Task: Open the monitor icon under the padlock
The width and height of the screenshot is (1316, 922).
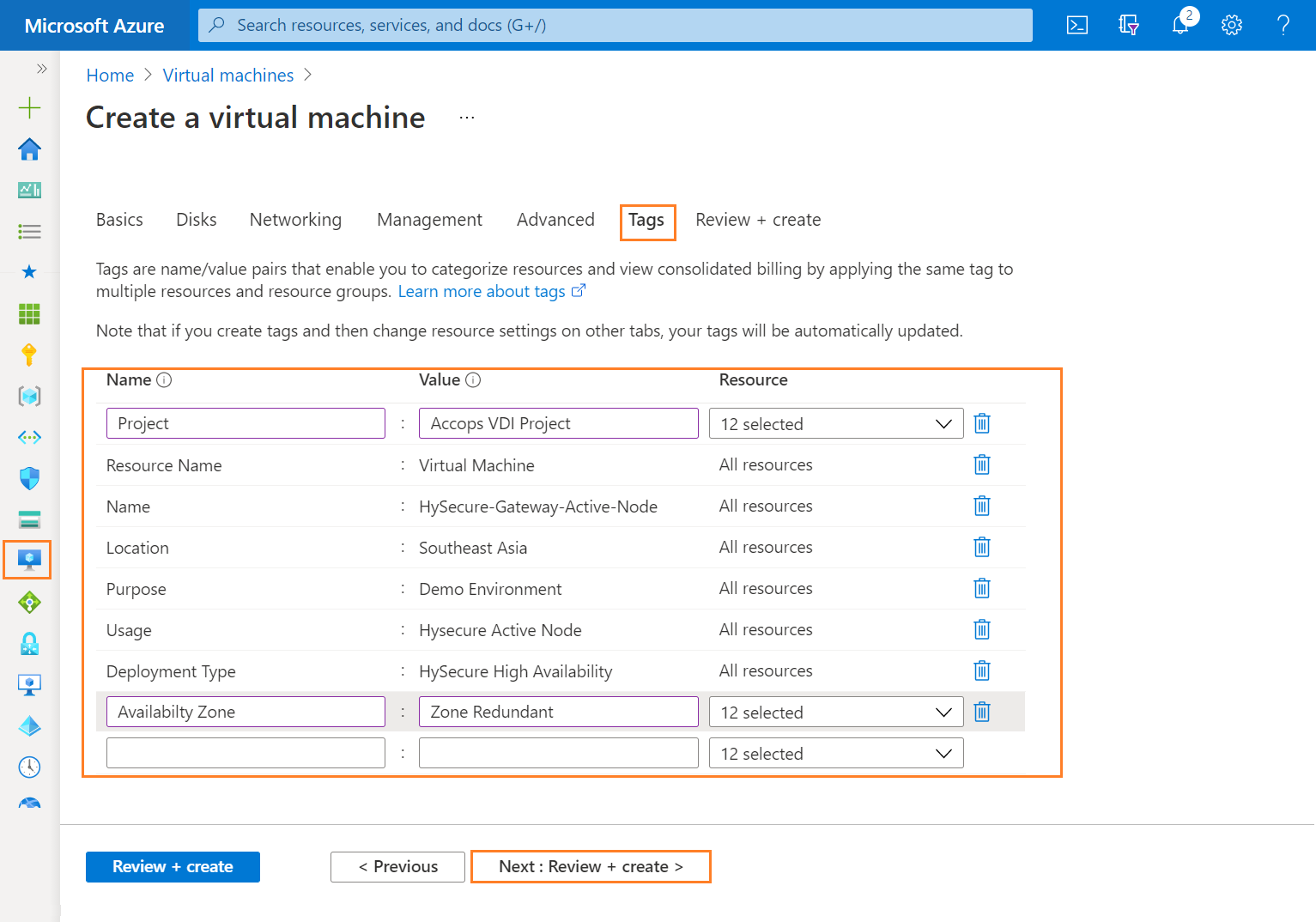Action: coord(29,684)
